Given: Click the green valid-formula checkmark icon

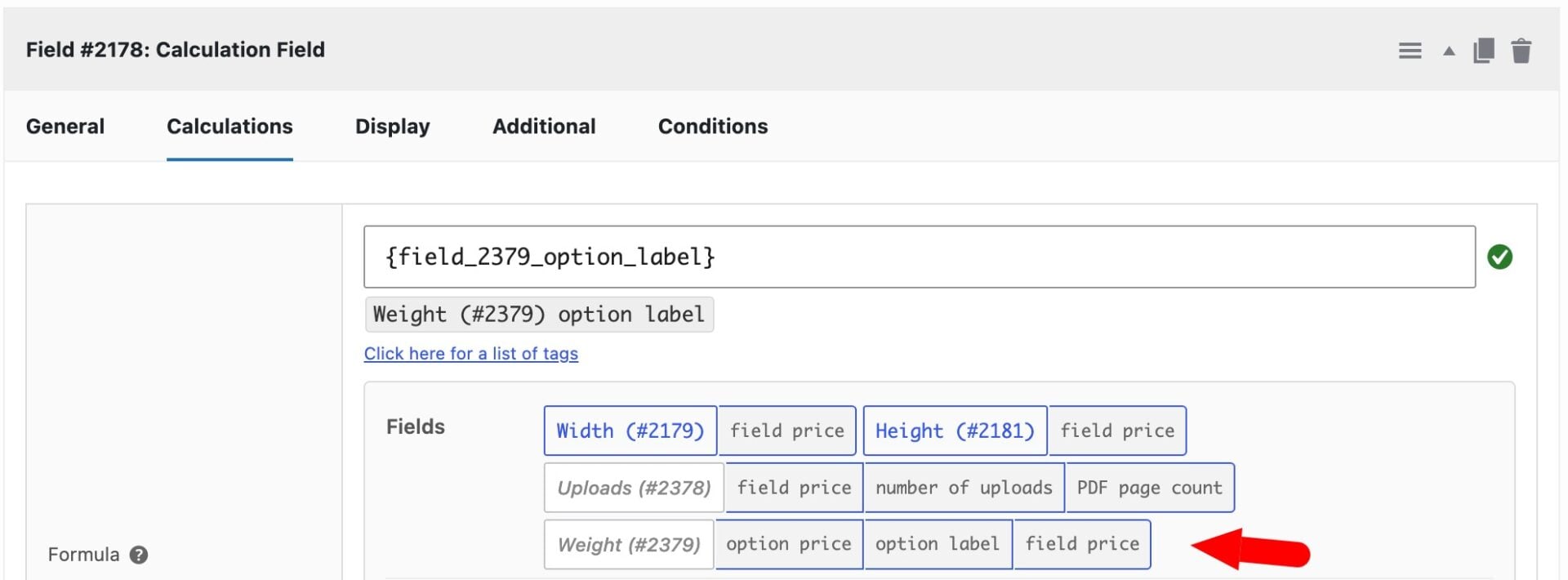Looking at the screenshot, I should click(x=1499, y=257).
